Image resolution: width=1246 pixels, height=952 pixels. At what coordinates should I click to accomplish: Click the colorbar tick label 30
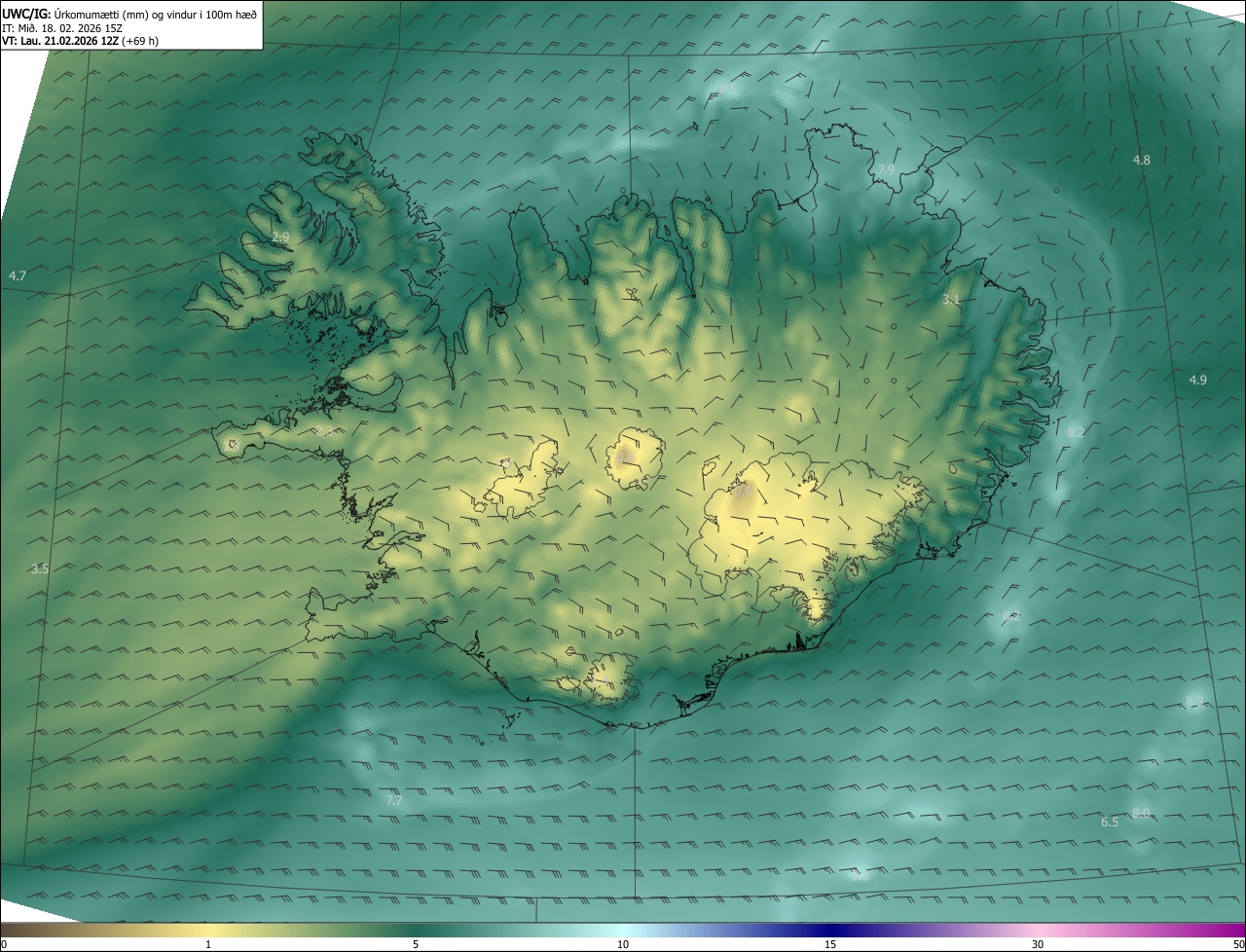(1038, 944)
